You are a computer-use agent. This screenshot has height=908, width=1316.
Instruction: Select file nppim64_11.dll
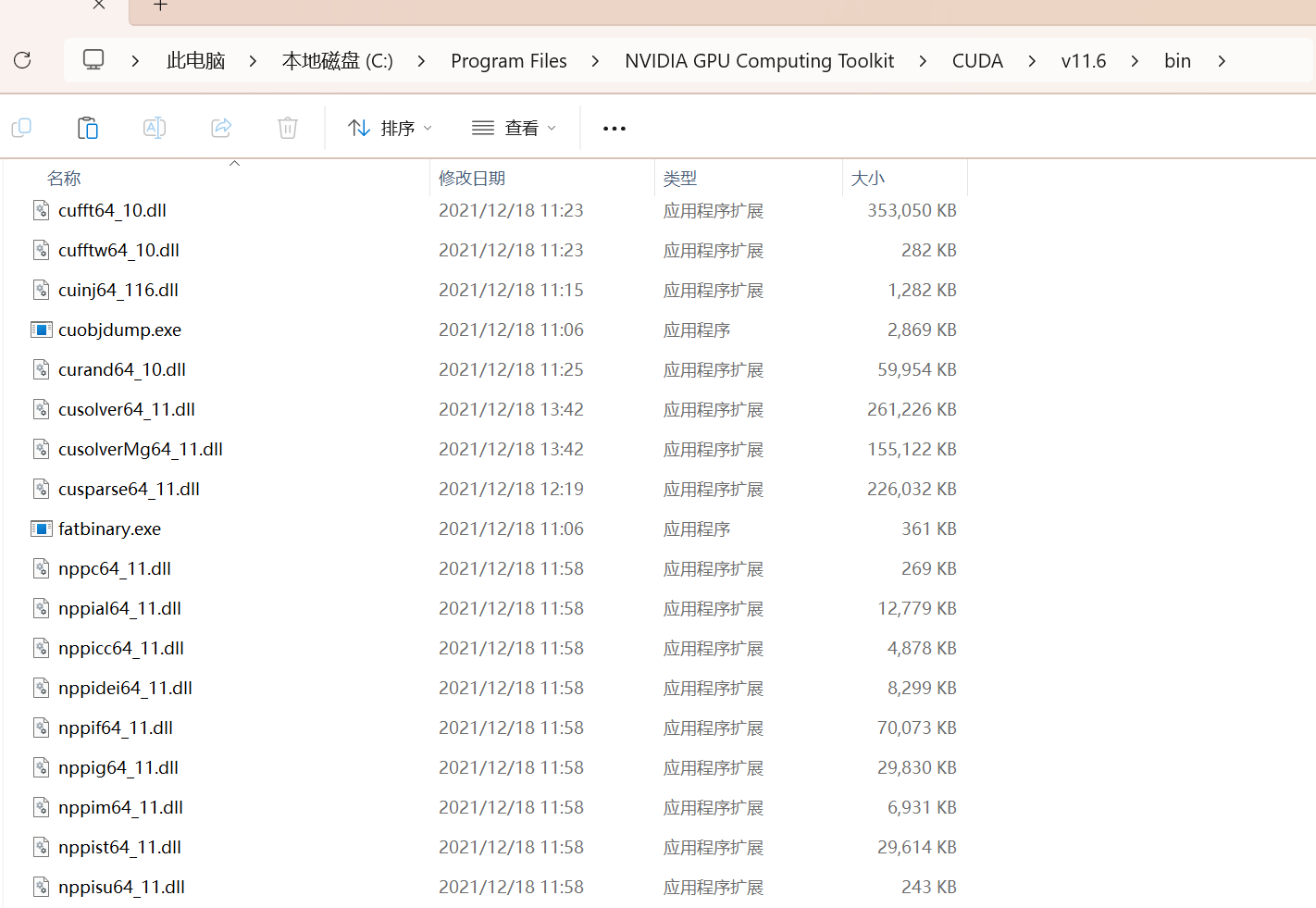120,807
